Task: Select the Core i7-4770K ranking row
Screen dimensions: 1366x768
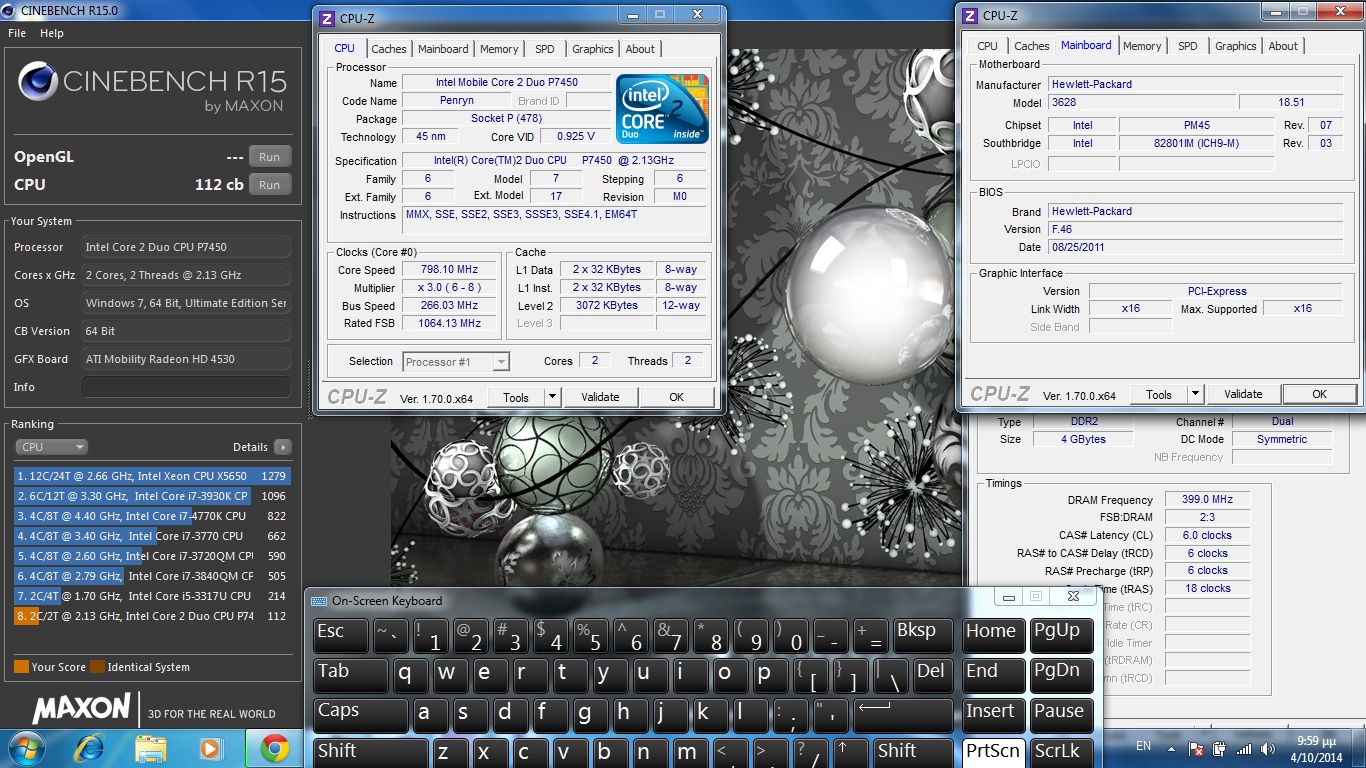Action: (x=152, y=516)
